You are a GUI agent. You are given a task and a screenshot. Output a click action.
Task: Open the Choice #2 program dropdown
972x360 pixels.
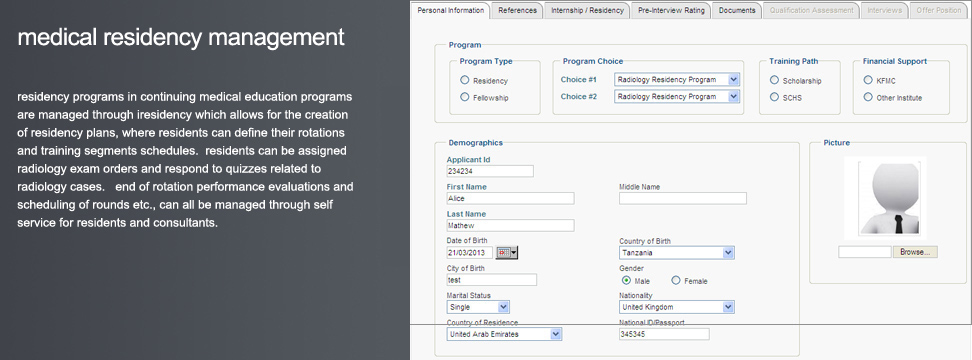click(677, 97)
